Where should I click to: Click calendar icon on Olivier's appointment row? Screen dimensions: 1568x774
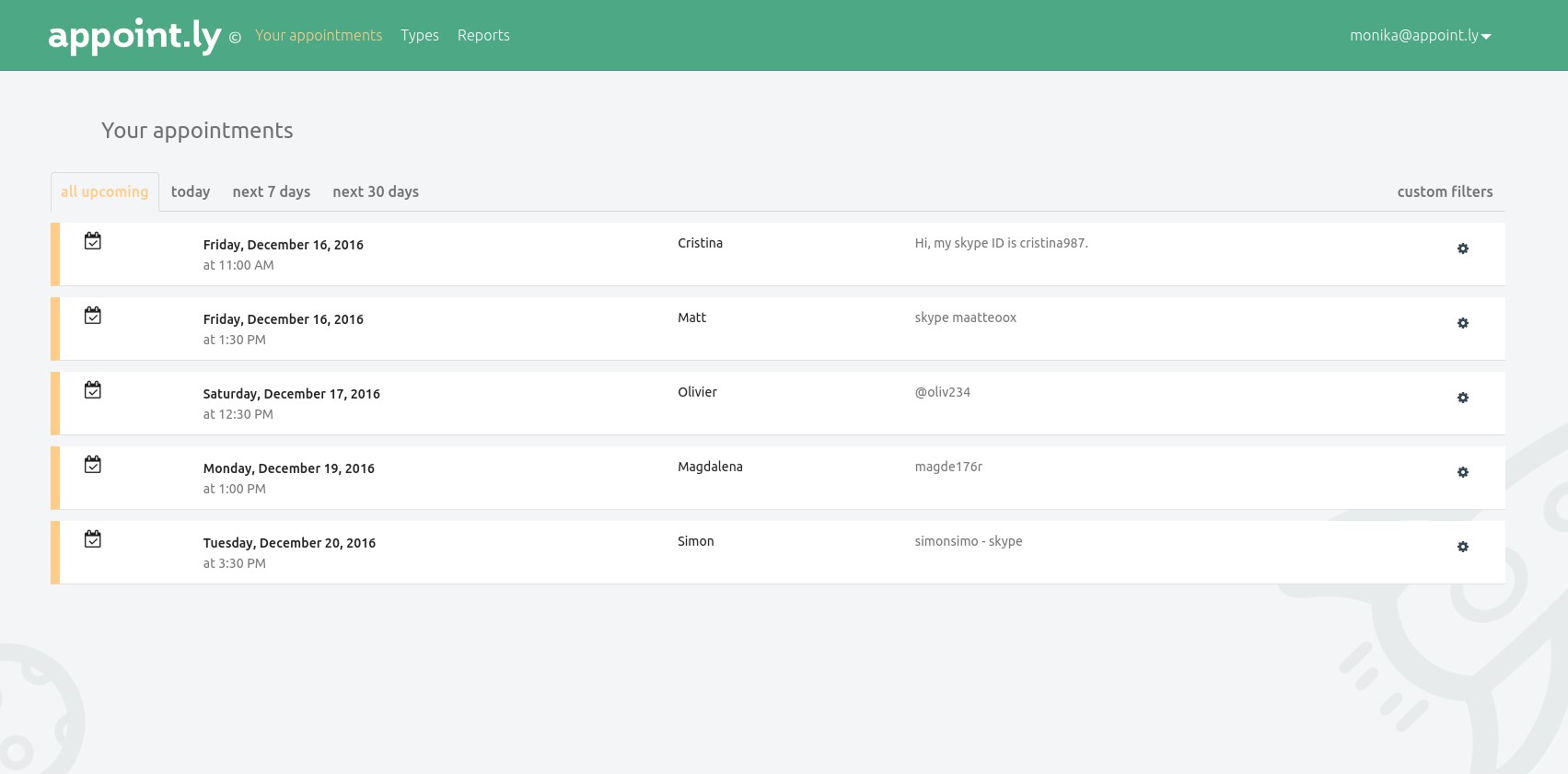pos(93,390)
